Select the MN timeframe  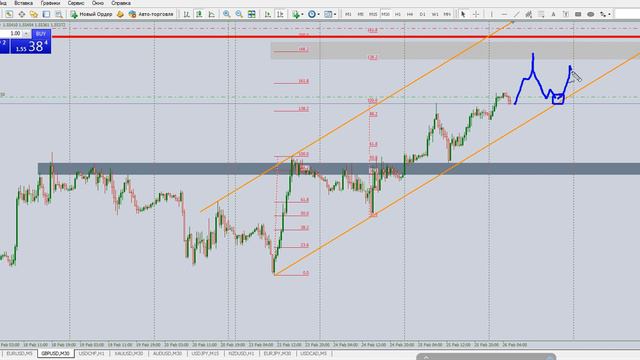tap(447, 14)
